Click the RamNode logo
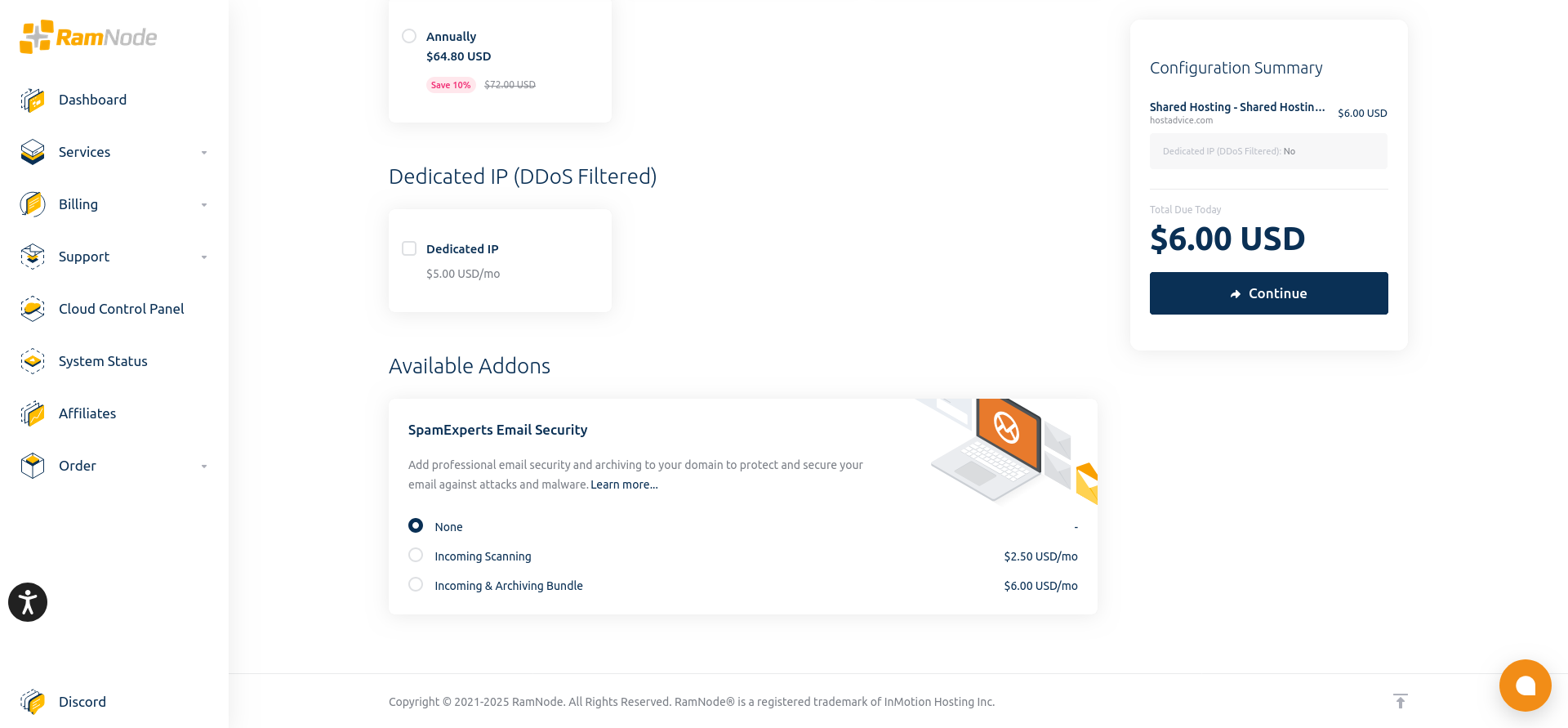1568x728 pixels. [88, 37]
